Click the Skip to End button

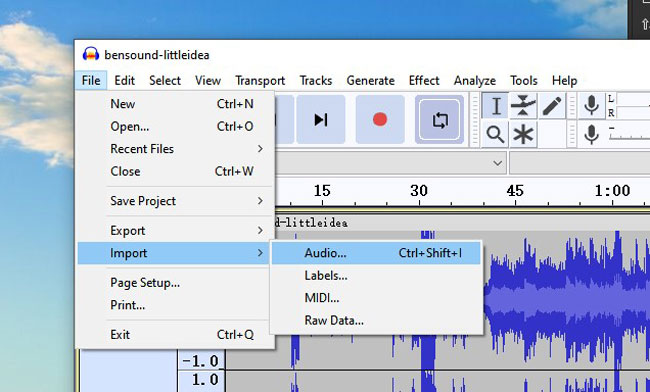point(320,119)
